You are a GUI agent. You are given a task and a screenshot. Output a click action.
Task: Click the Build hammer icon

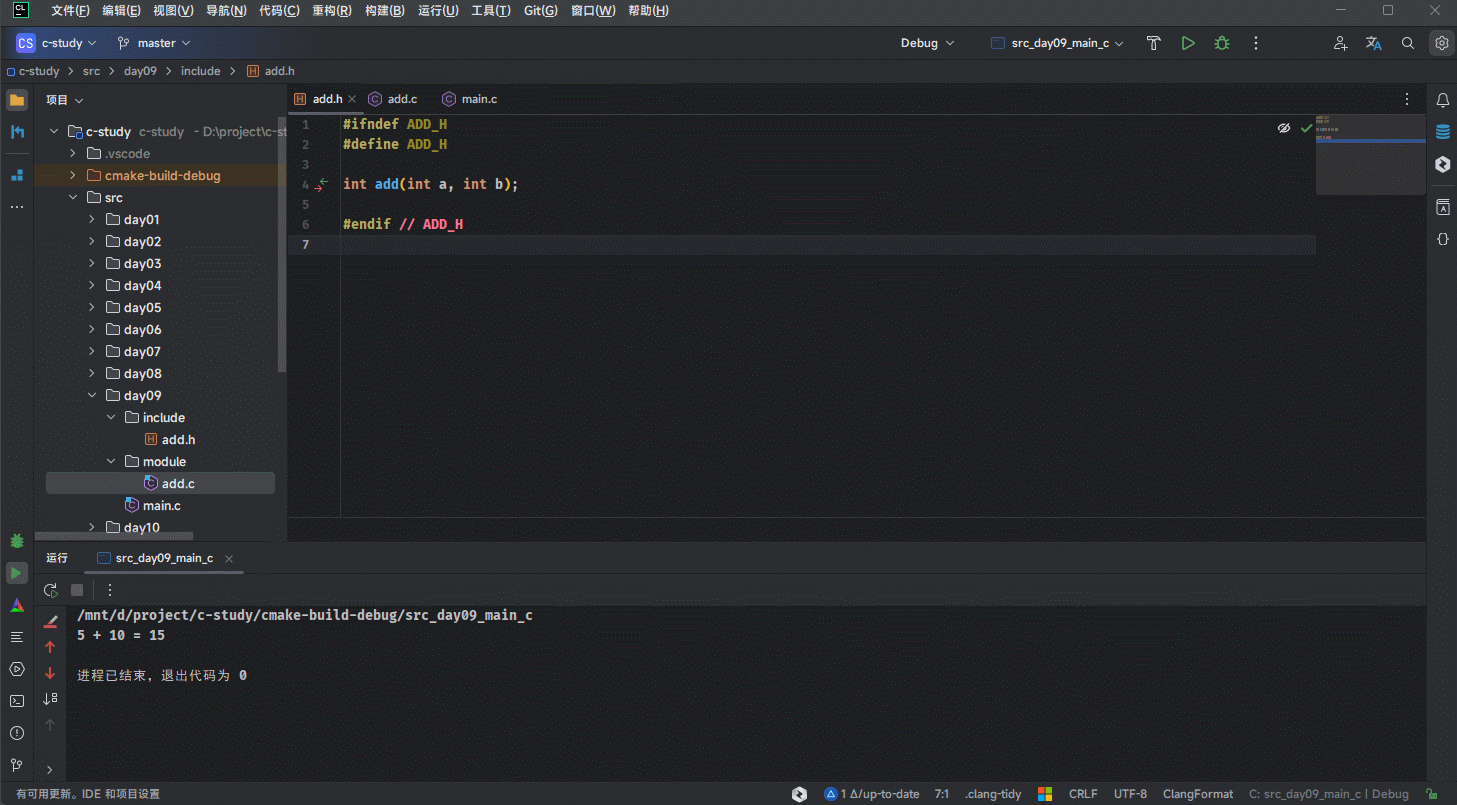click(x=1153, y=43)
